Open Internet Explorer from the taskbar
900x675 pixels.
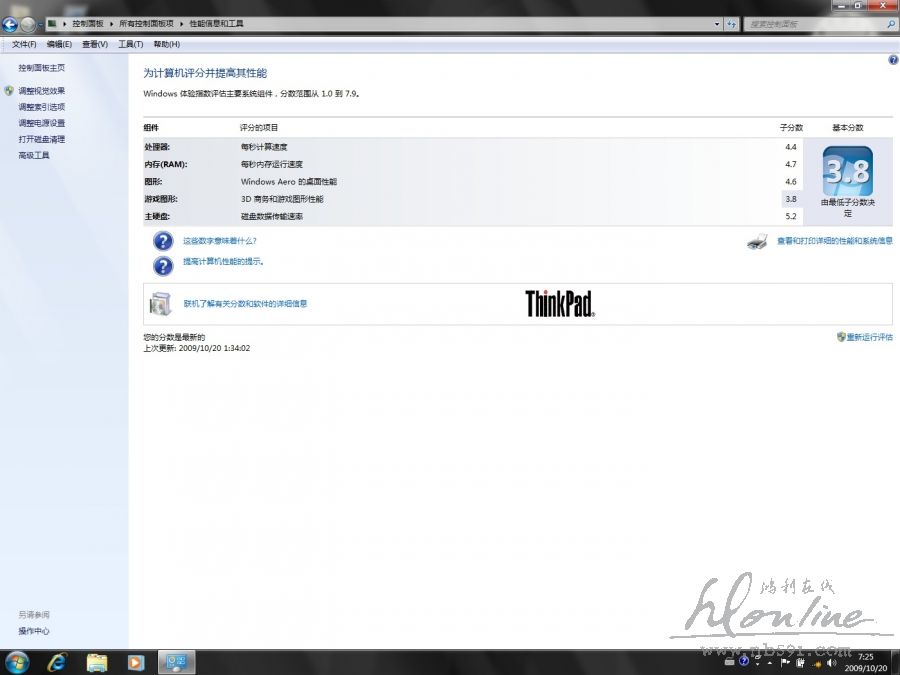(x=57, y=663)
